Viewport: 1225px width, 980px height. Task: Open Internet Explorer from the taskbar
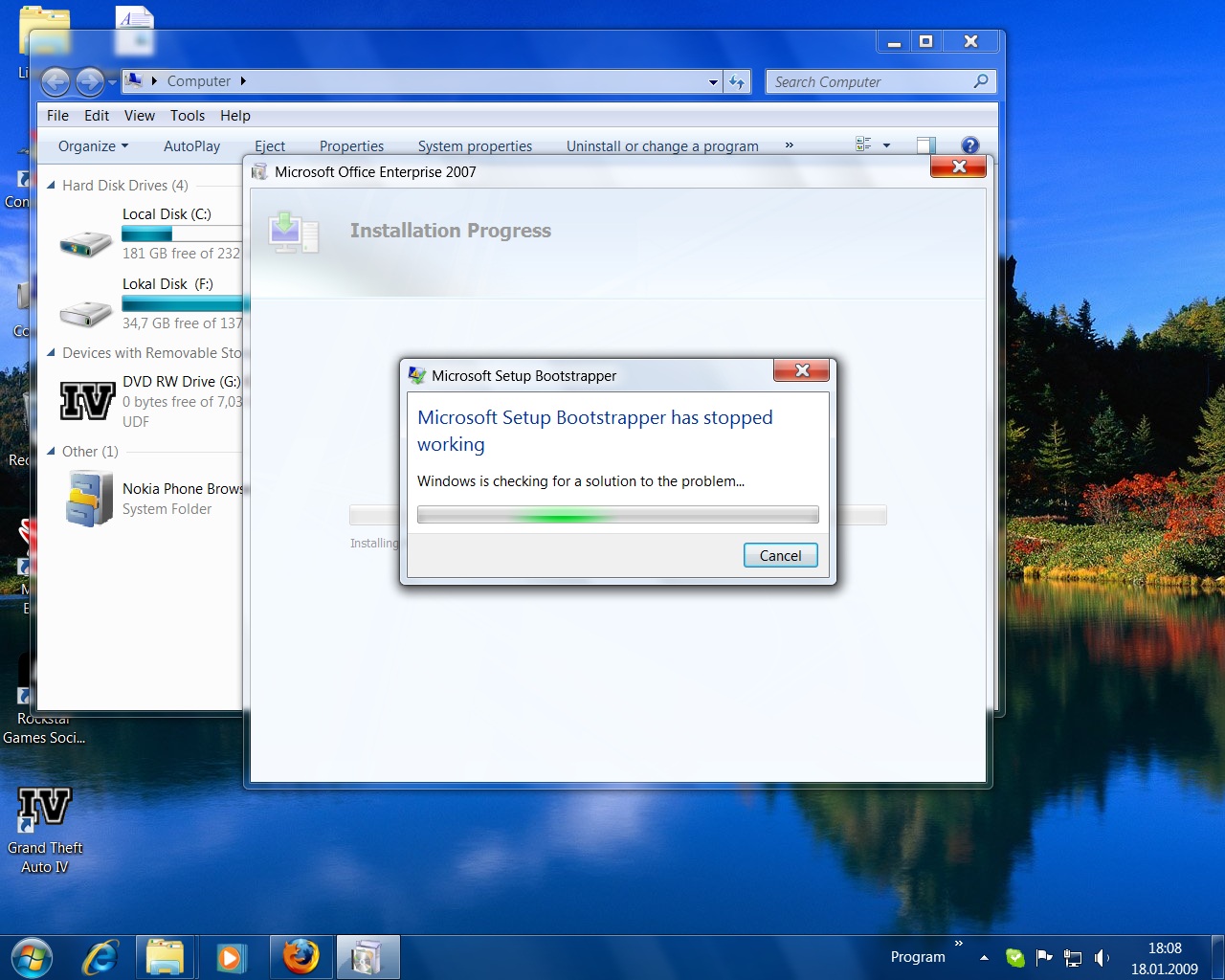(100, 958)
